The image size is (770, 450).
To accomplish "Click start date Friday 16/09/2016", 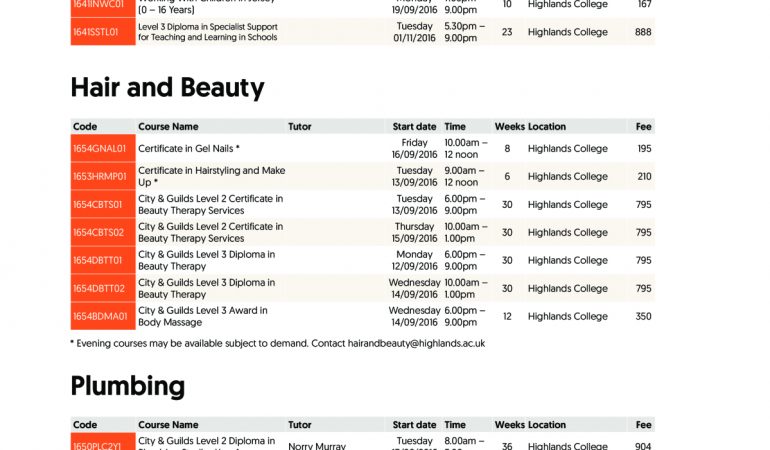I will point(414,148).
